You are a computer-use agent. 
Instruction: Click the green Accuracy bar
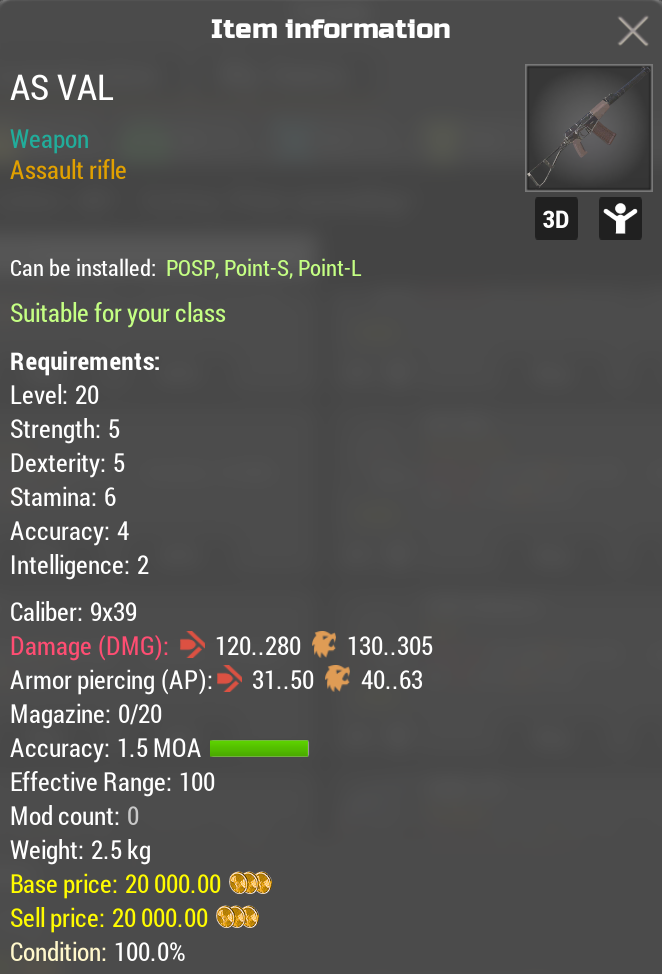click(259, 749)
